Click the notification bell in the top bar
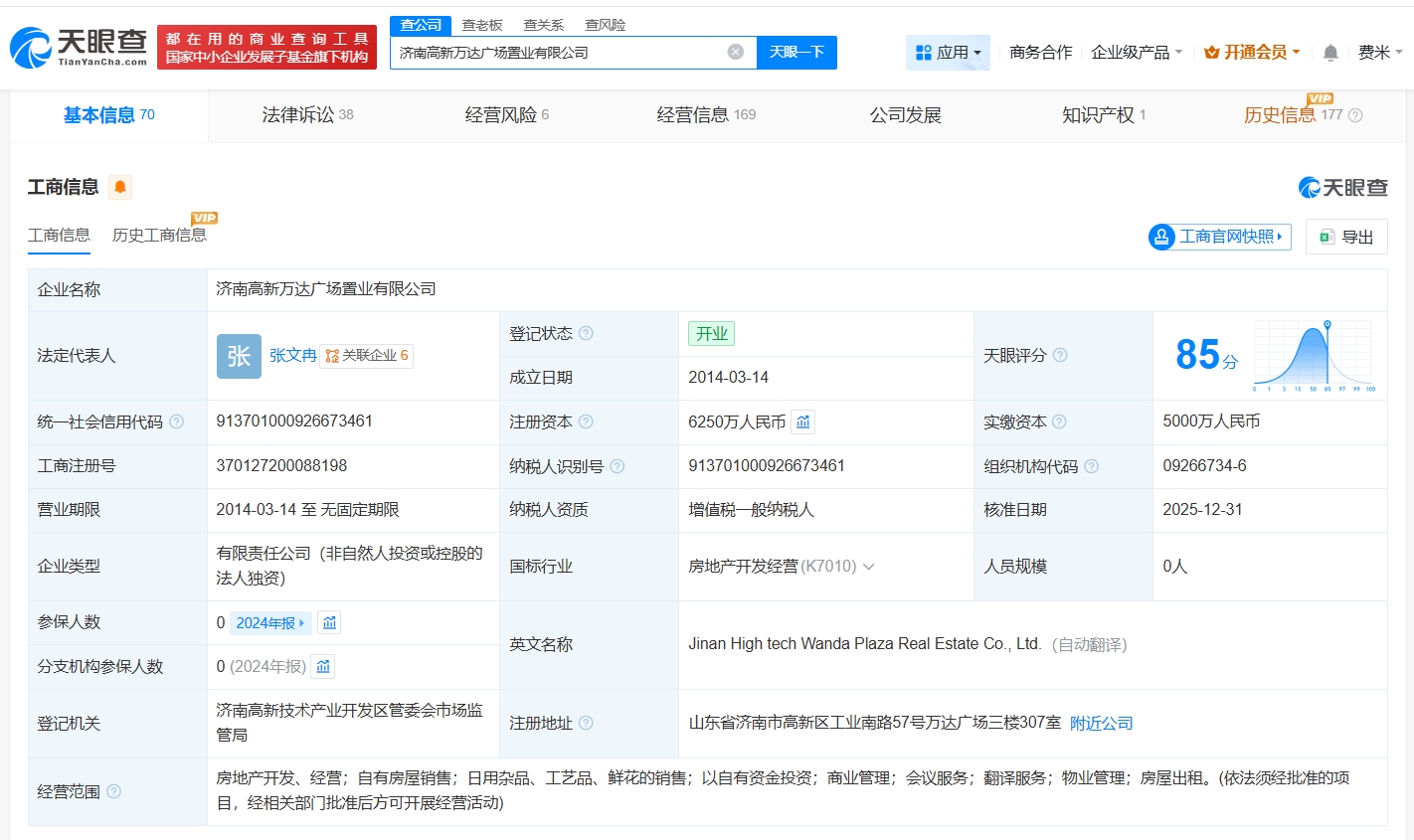This screenshot has height=840, width=1414. [x=1329, y=52]
